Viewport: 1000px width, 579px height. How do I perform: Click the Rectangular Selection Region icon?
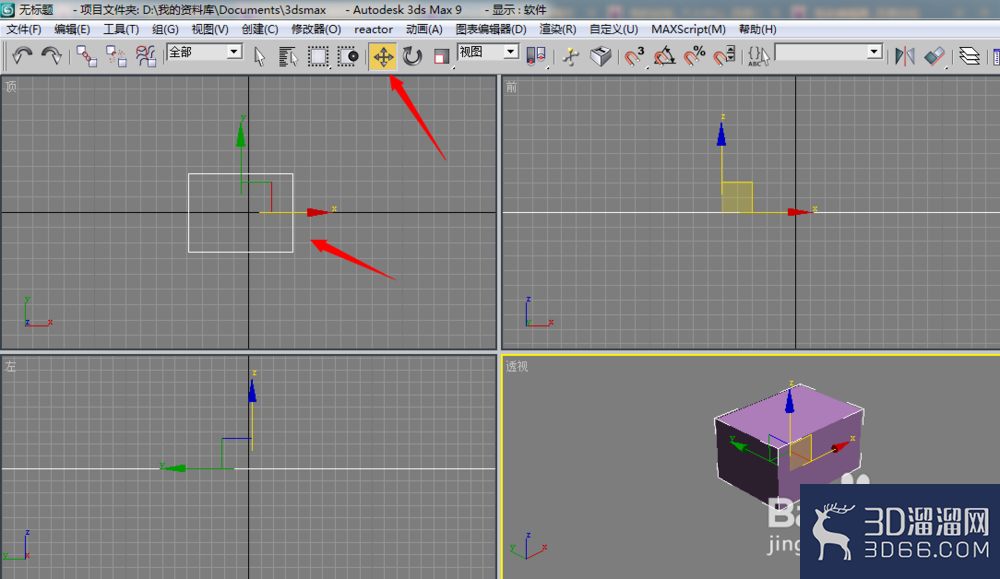318,56
